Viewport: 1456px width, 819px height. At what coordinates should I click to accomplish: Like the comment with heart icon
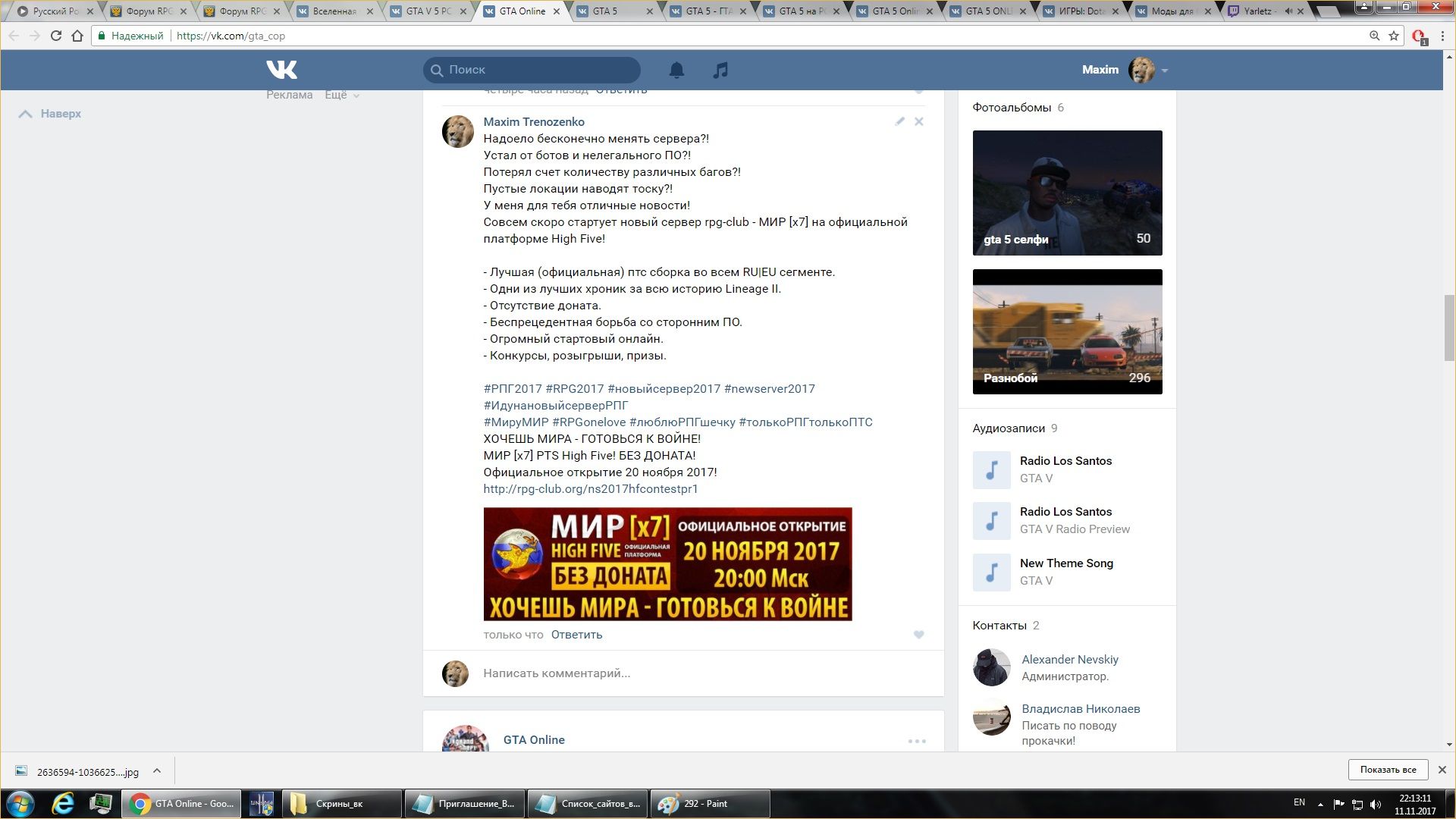pos(918,635)
